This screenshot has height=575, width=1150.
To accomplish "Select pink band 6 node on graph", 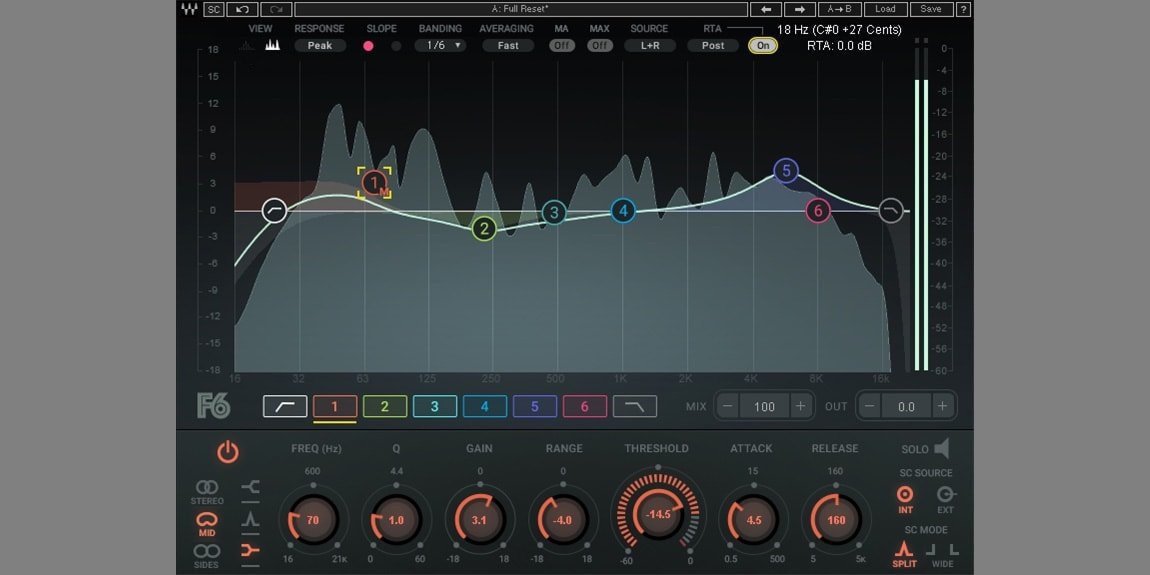I will 818,211.
